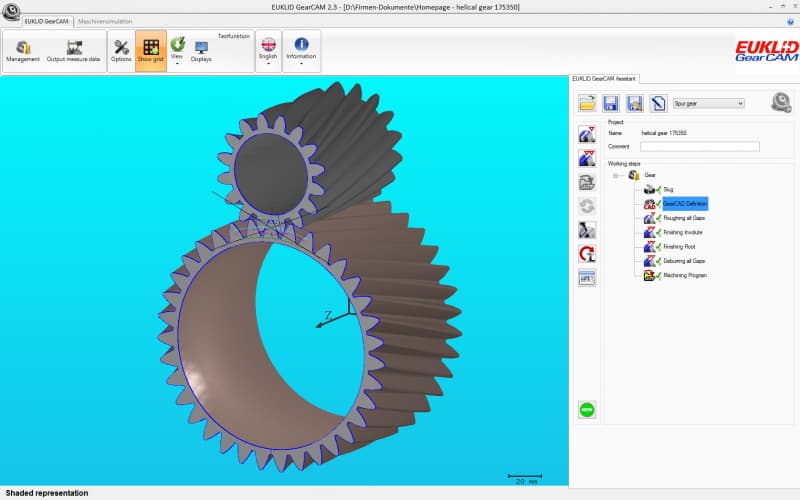Select the Finishing Involute step
This screenshot has width=800, height=500.
point(683,232)
